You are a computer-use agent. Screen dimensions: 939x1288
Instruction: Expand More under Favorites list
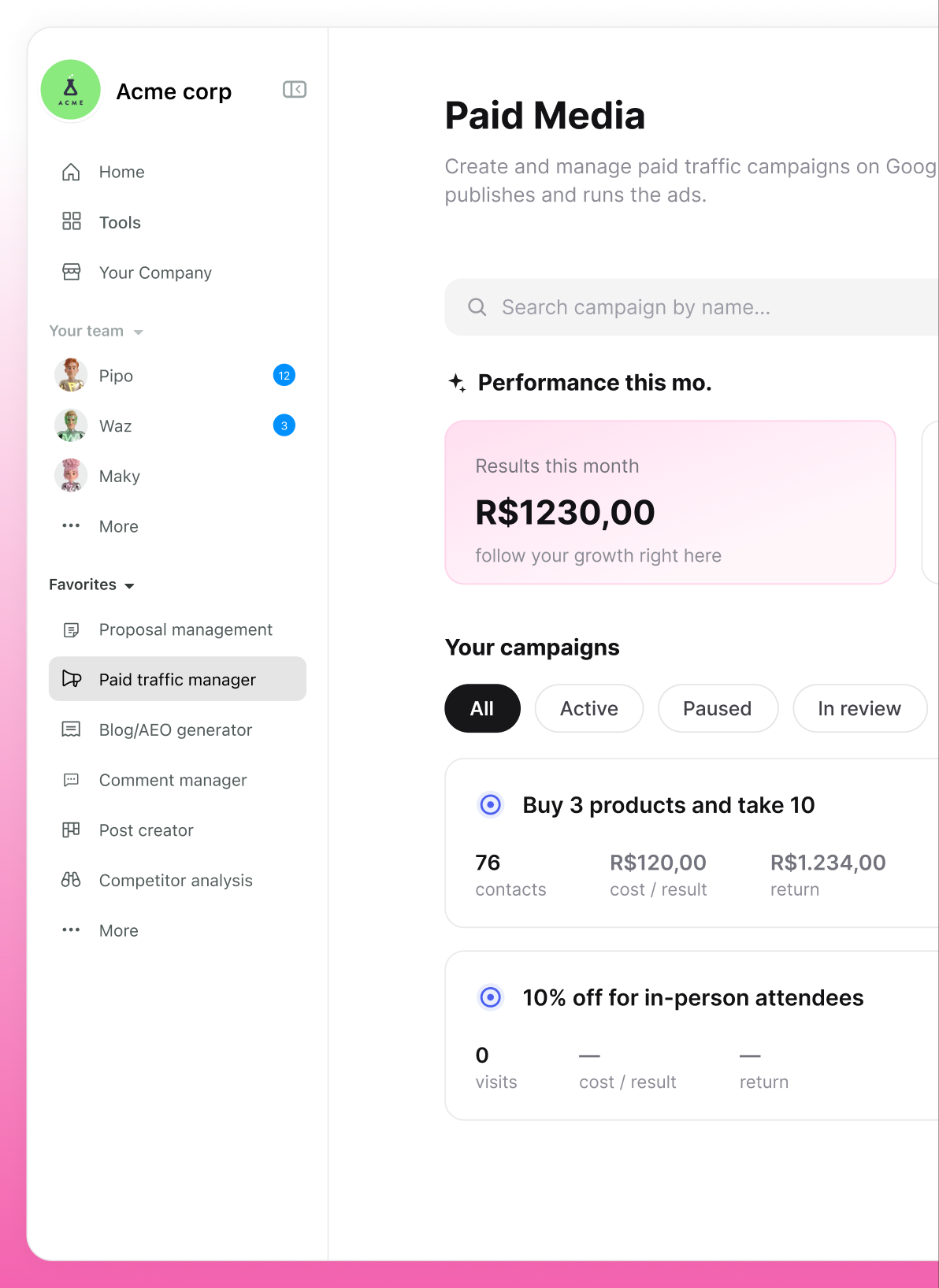tap(101, 930)
